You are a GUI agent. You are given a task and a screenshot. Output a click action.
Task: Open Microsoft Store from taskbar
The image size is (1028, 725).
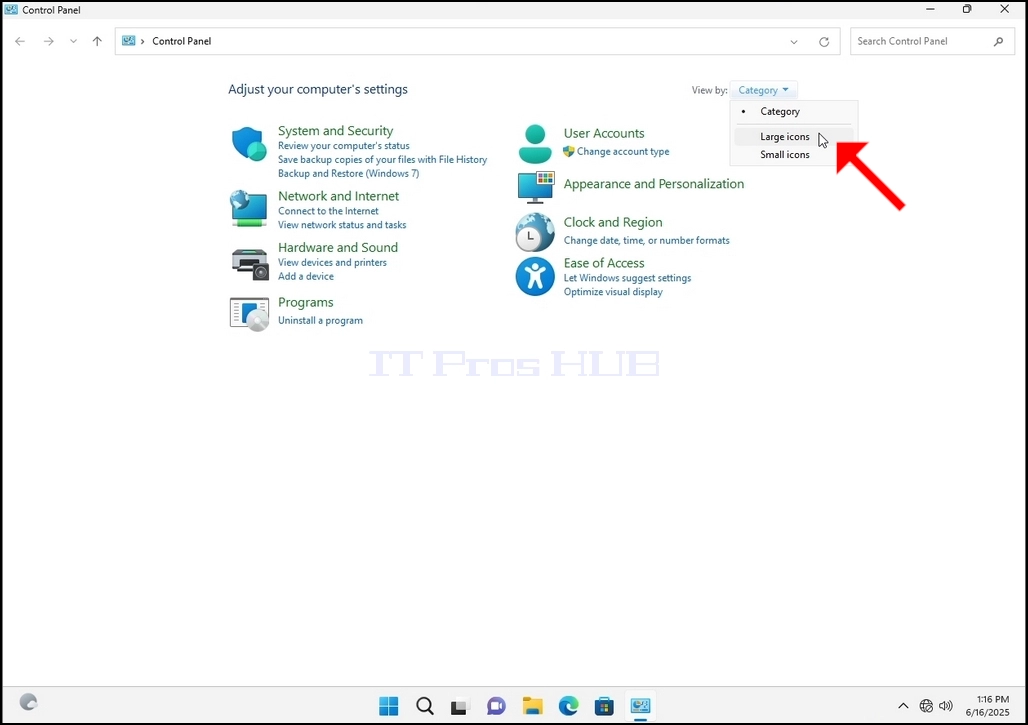[604, 706]
